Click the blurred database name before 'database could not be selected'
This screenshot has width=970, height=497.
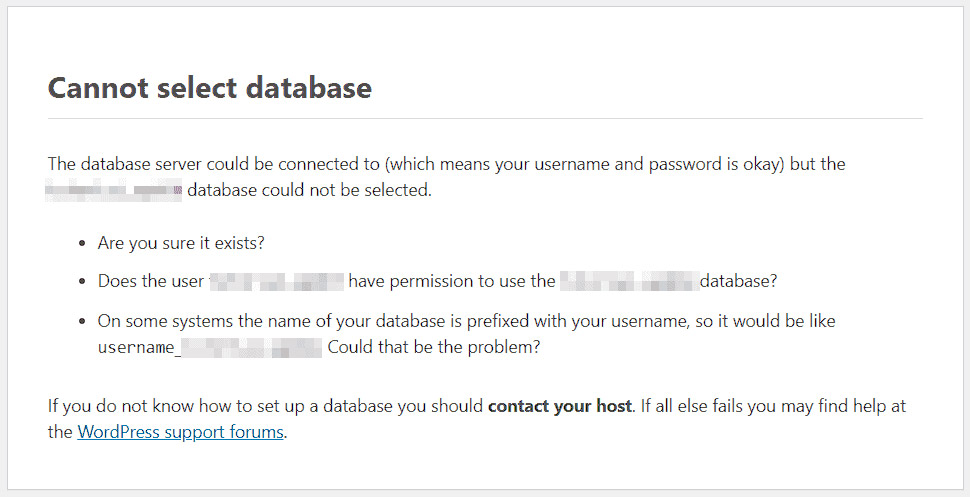(114, 190)
